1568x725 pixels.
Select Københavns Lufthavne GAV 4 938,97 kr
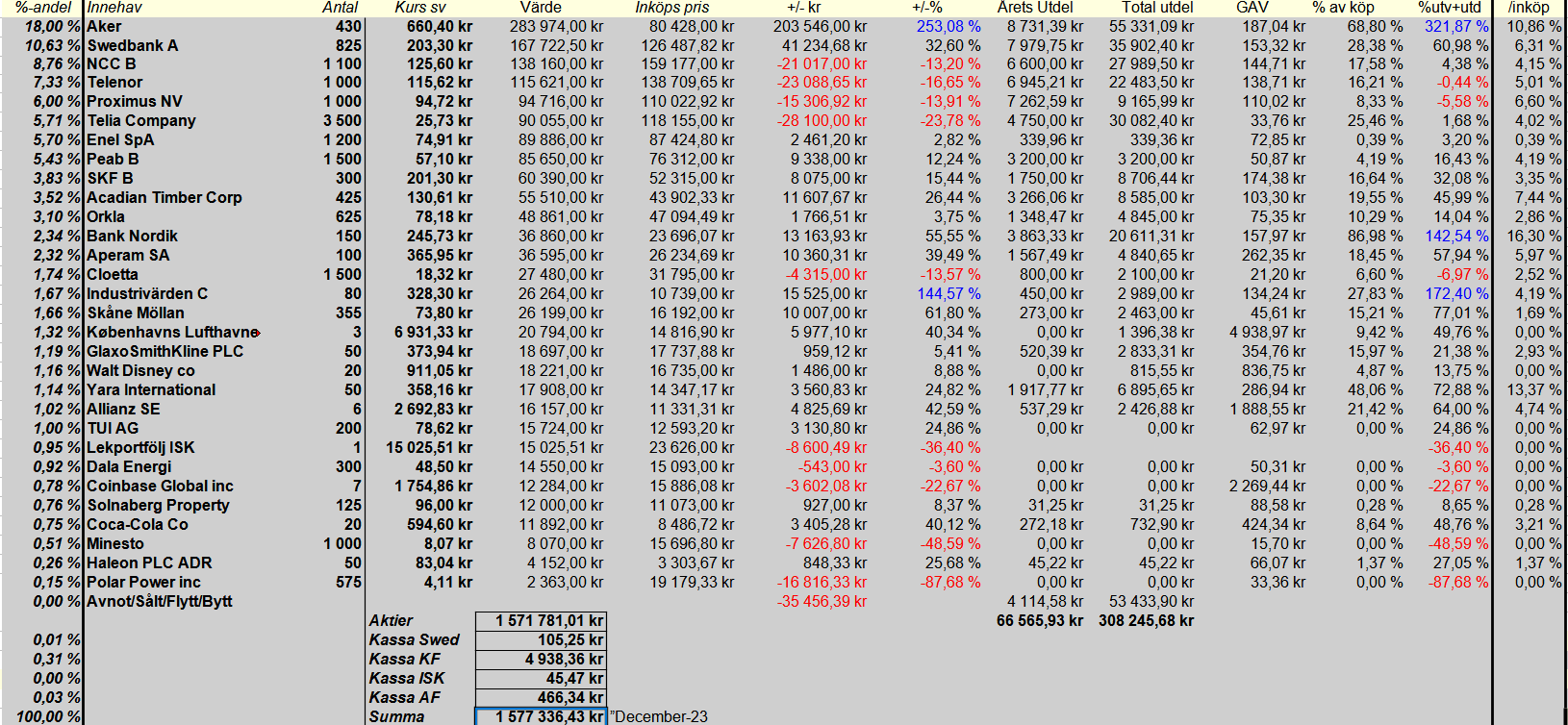click(1268, 333)
